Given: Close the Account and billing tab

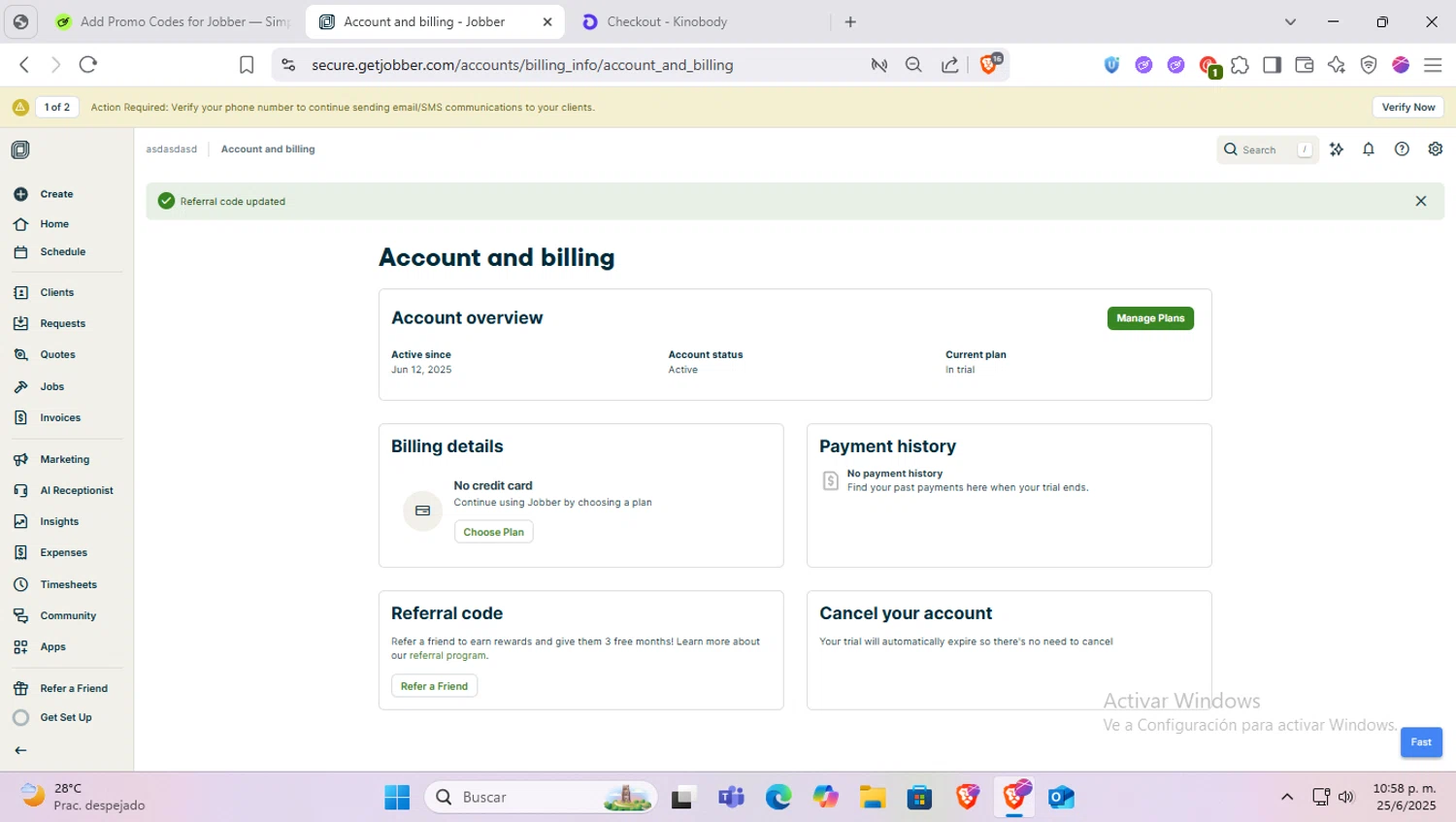Looking at the screenshot, I should click(x=547, y=21).
